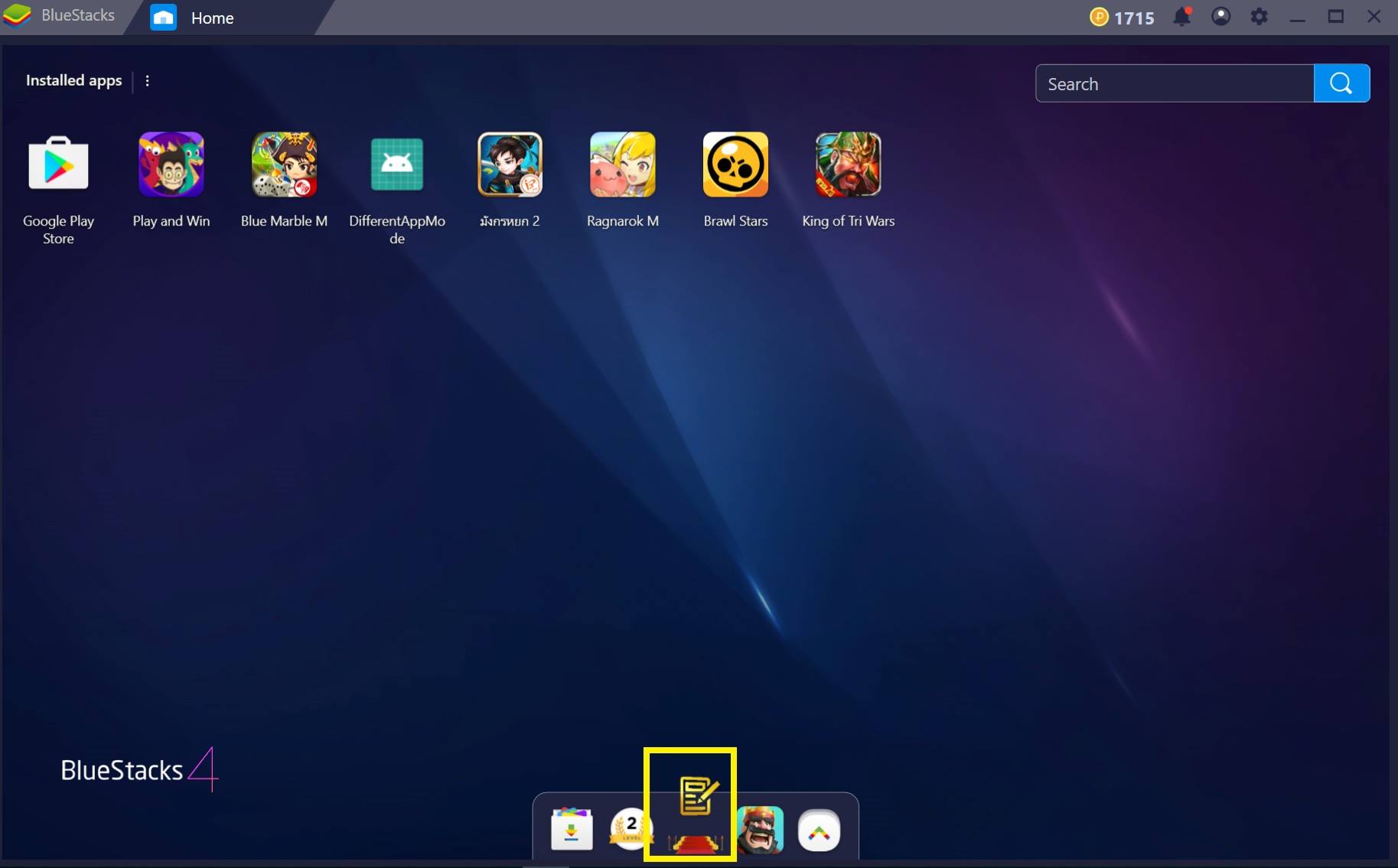The image size is (1398, 868).
Task: Launch the Ragnarok M game
Action: [622, 164]
